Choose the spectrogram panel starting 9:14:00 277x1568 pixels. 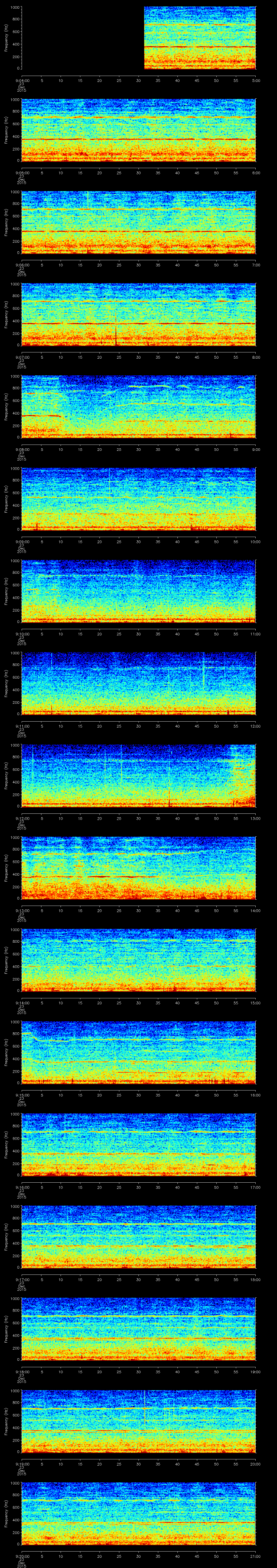139,960
